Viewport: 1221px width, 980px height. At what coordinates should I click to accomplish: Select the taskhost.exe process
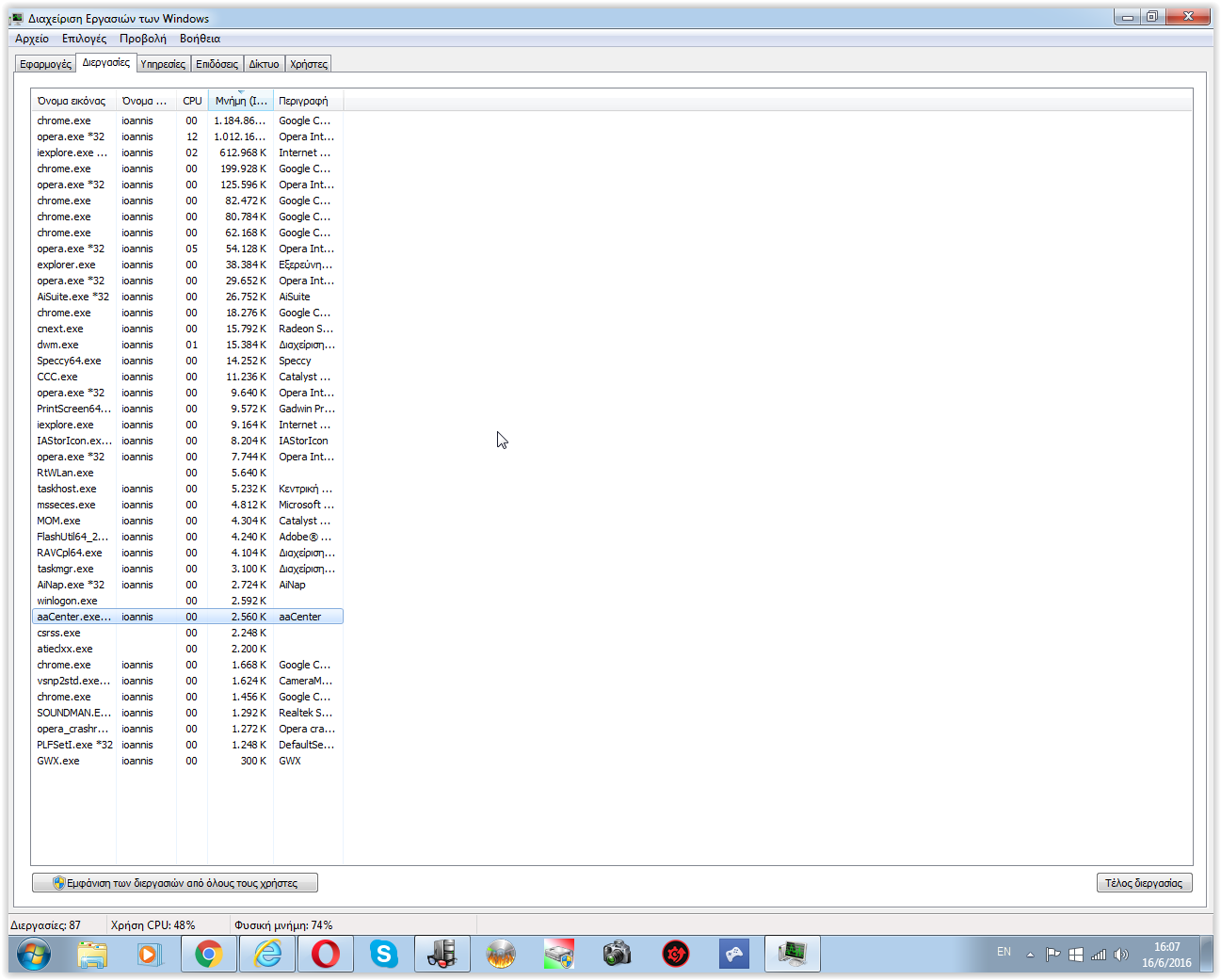pos(187,489)
